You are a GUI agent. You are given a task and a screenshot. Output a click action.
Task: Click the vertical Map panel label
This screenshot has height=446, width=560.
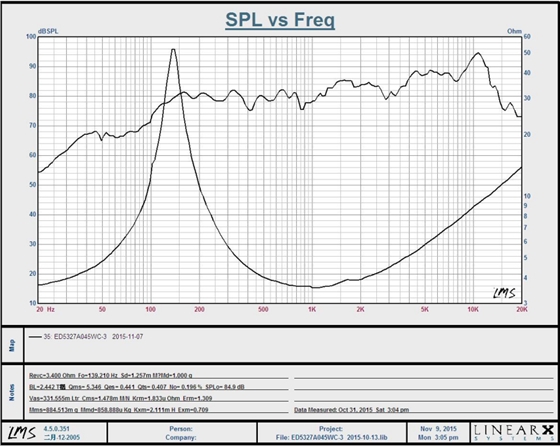[x=12, y=345]
